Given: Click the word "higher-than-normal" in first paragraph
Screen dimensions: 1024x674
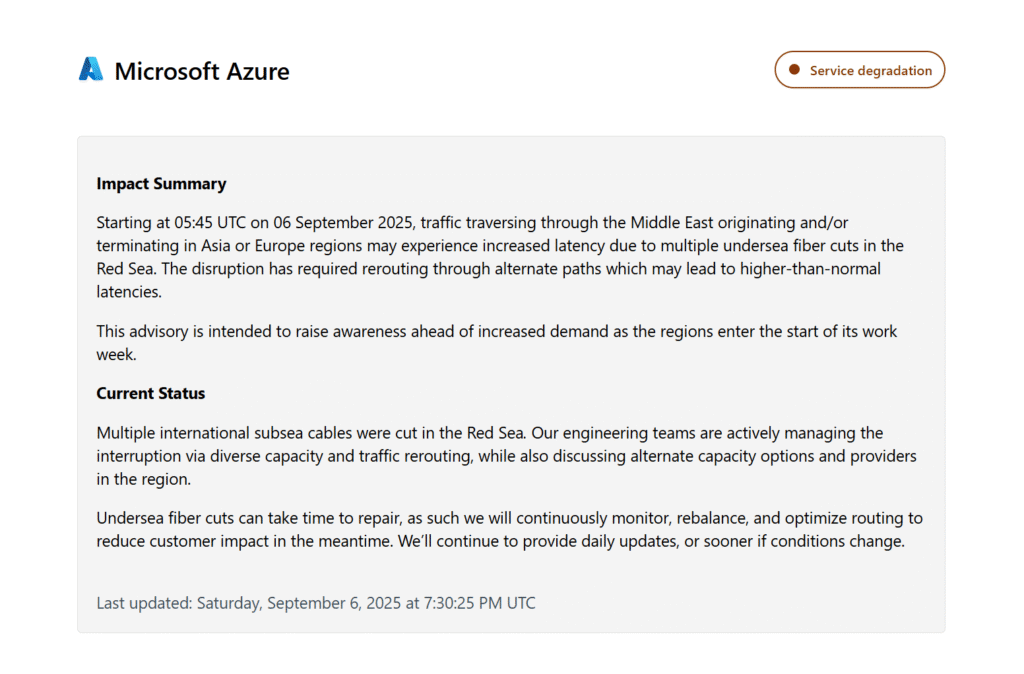Looking at the screenshot, I should tap(810, 270).
